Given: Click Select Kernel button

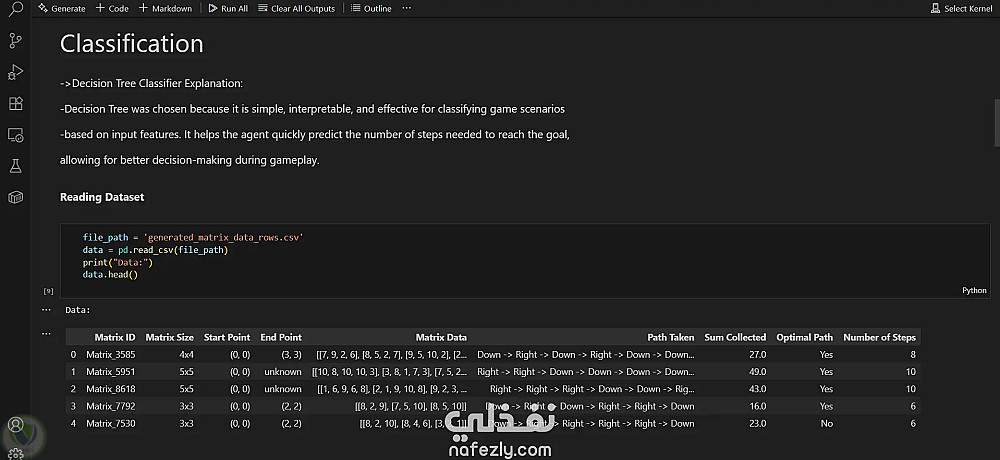Looking at the screenshot, I should tap(962, 8).
